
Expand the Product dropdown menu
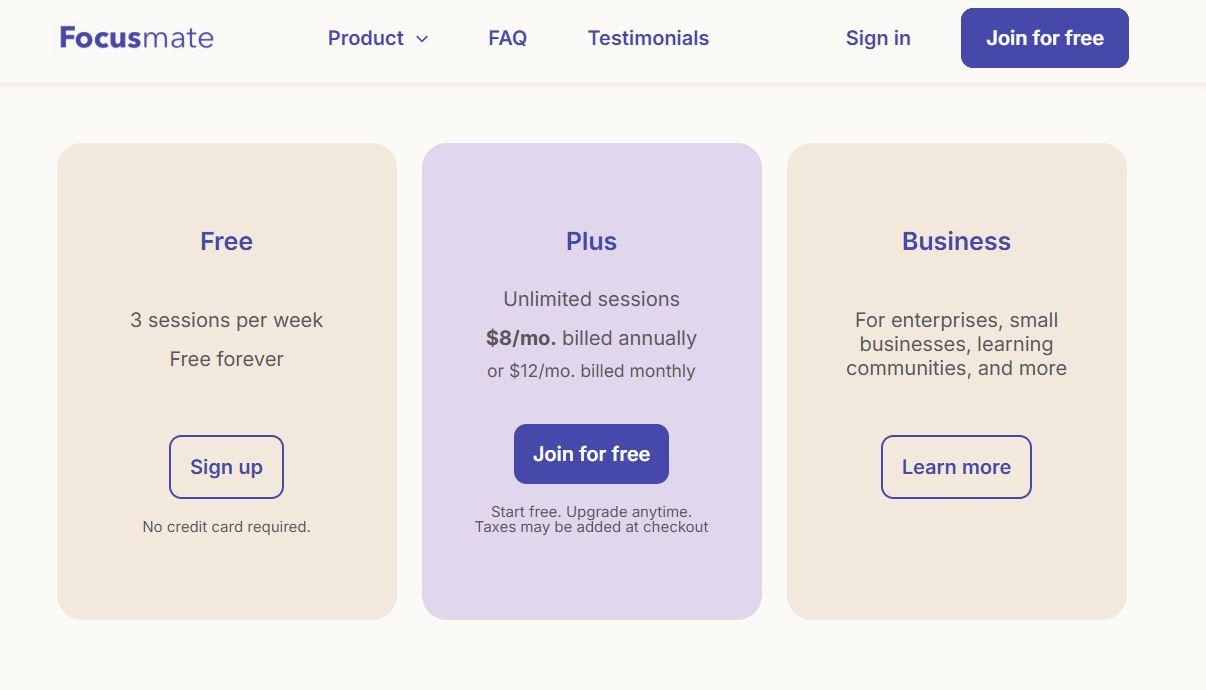tap(378, 38)
